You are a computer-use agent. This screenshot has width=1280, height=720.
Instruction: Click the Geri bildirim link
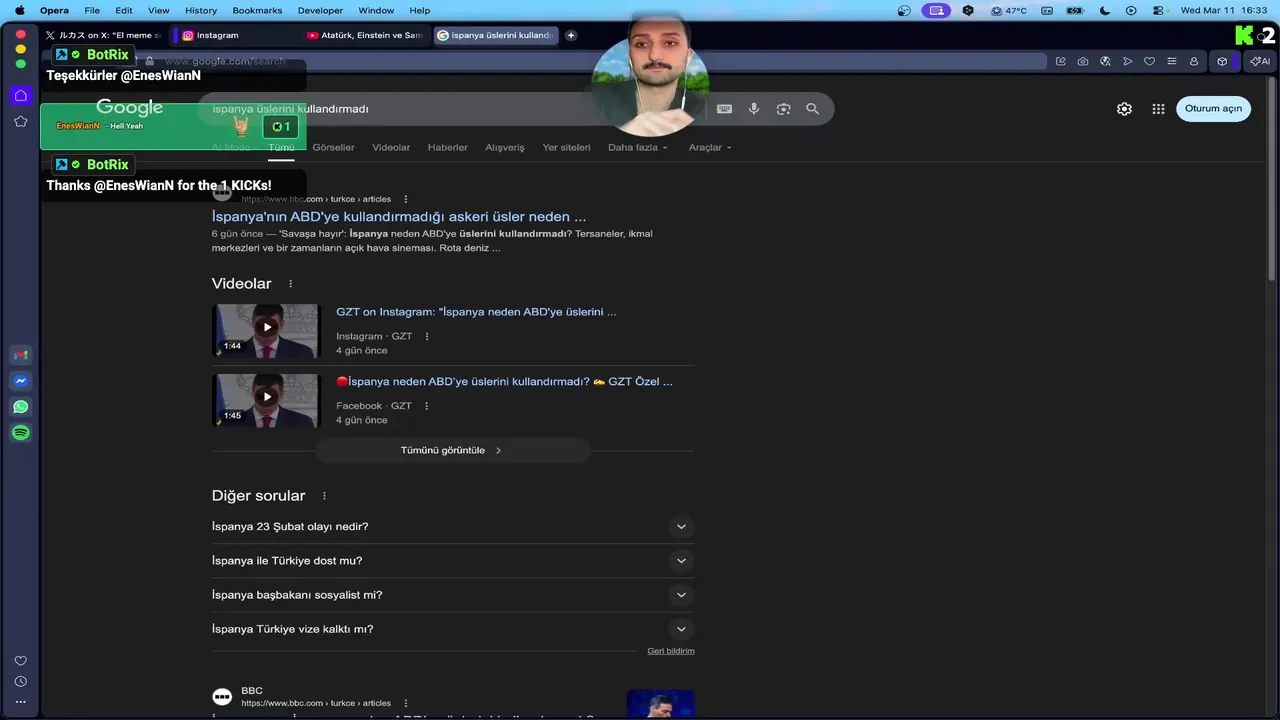[671, 651]
